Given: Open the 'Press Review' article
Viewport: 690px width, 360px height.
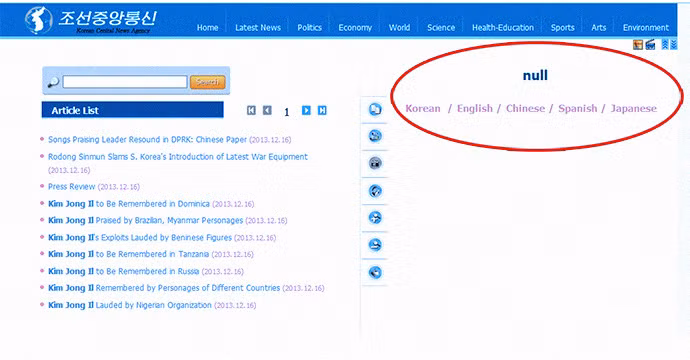Looking at the screenshot, I should [71, 187].
